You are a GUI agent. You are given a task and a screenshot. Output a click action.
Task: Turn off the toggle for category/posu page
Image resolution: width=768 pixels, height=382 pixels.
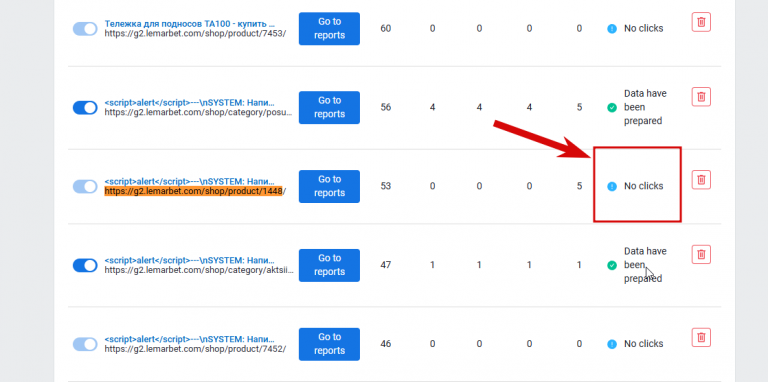[85, 108]
